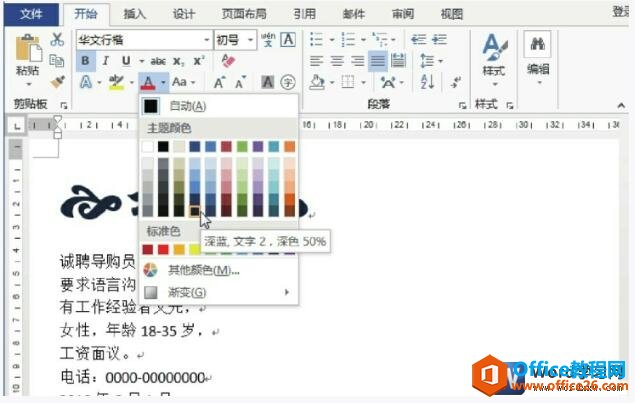Click the Copy icon in clipboard group
The image size is (635, 403).
56,61
